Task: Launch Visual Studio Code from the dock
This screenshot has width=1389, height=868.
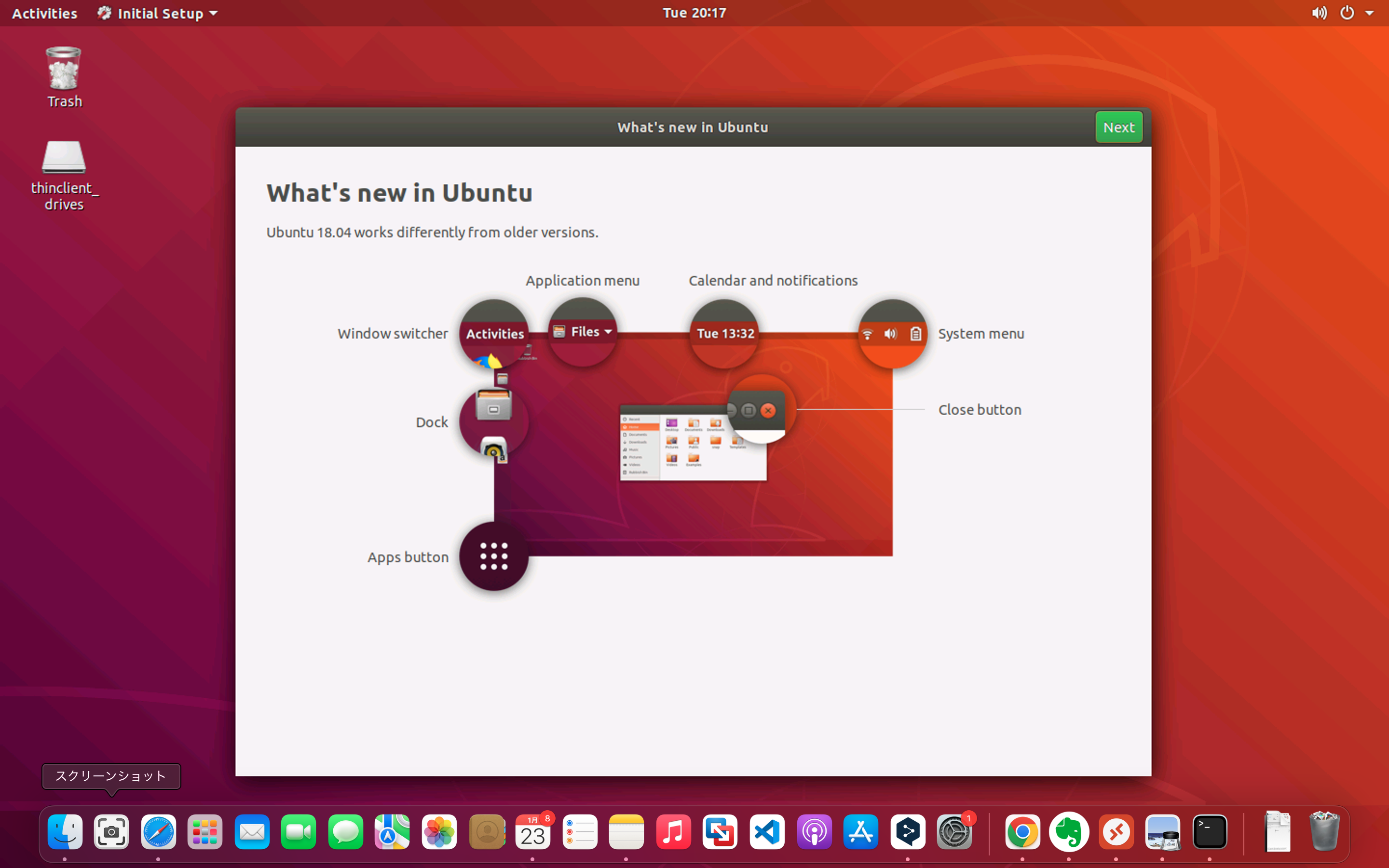Action: (767, 831)
